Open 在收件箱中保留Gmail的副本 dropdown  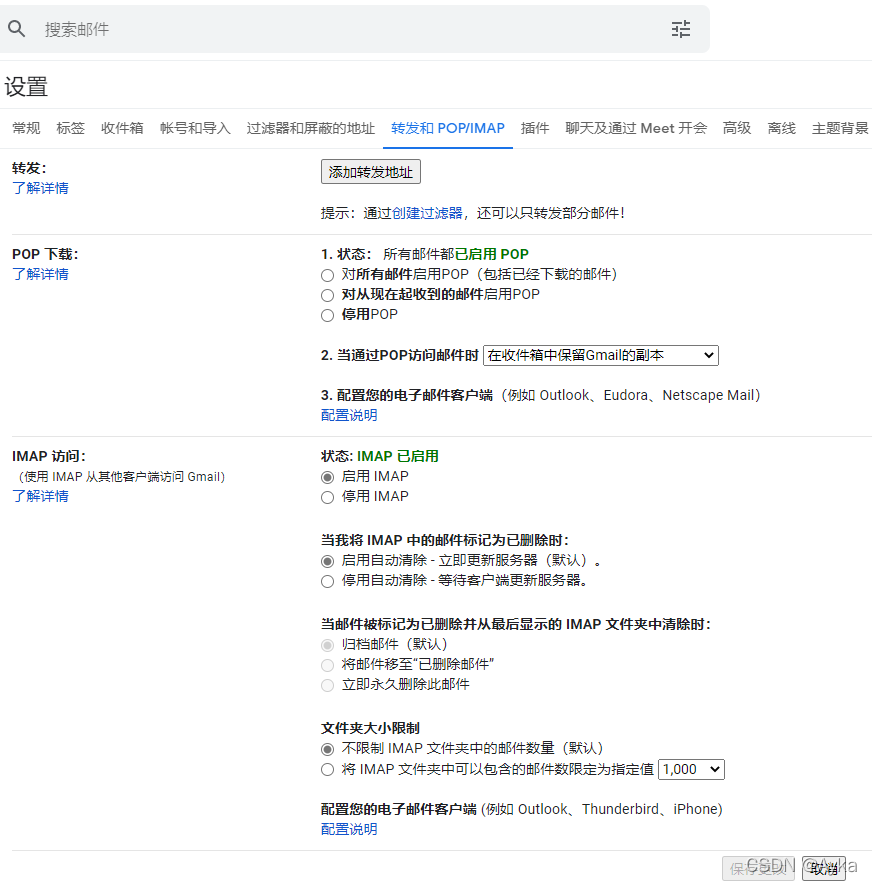tap(601, 355)
